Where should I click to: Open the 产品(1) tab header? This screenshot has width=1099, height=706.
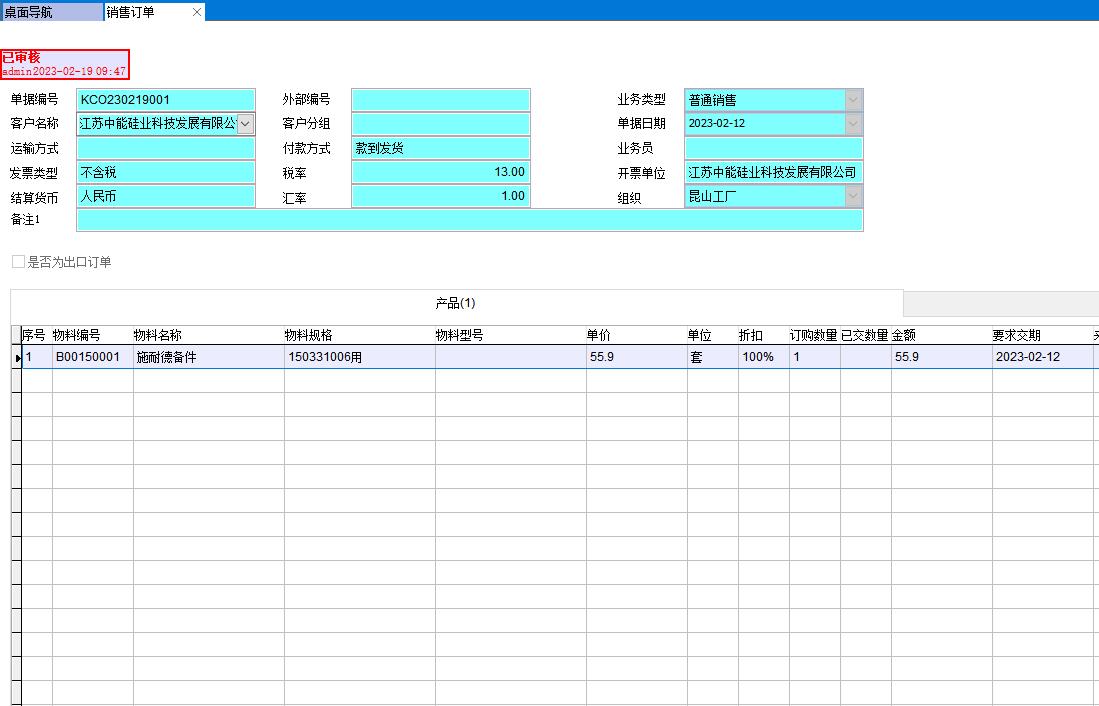coord(455,303)
